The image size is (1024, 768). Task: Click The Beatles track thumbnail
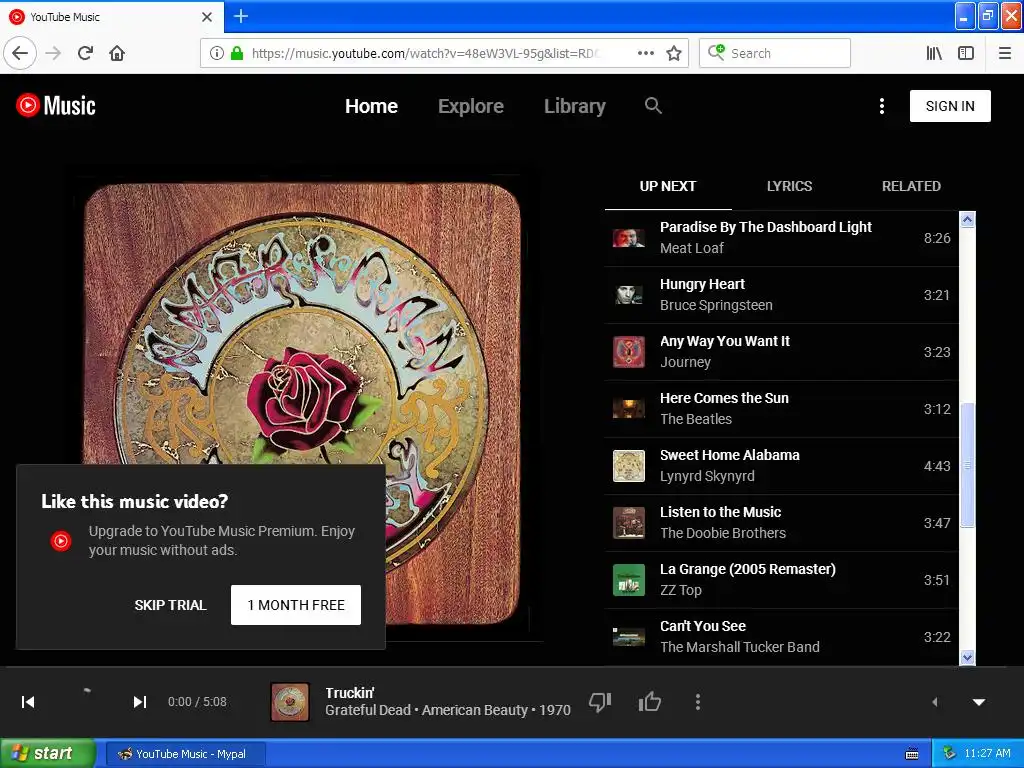pyautogui.click(x=629, y=409)
